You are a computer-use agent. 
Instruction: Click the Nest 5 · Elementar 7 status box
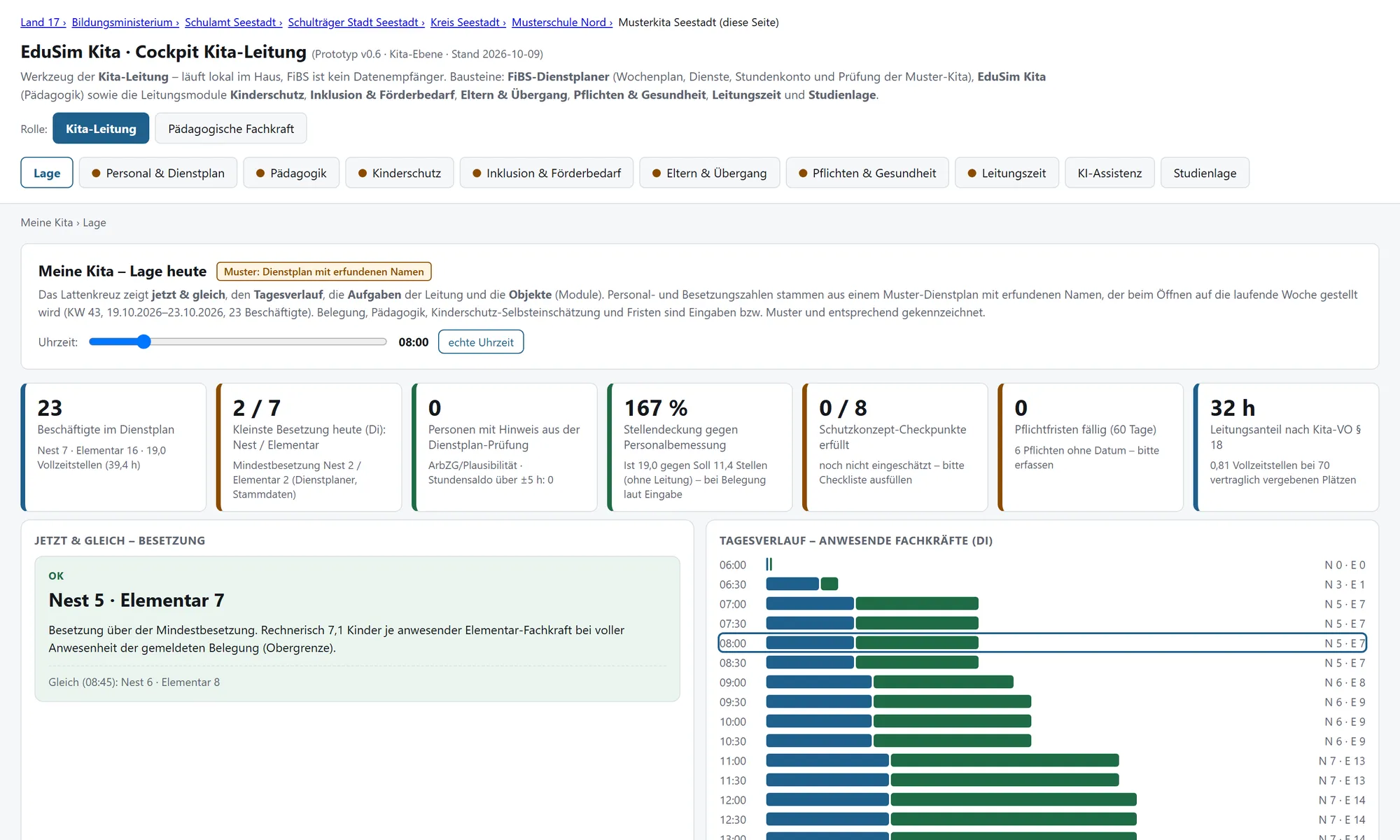(x=357, y=629)
